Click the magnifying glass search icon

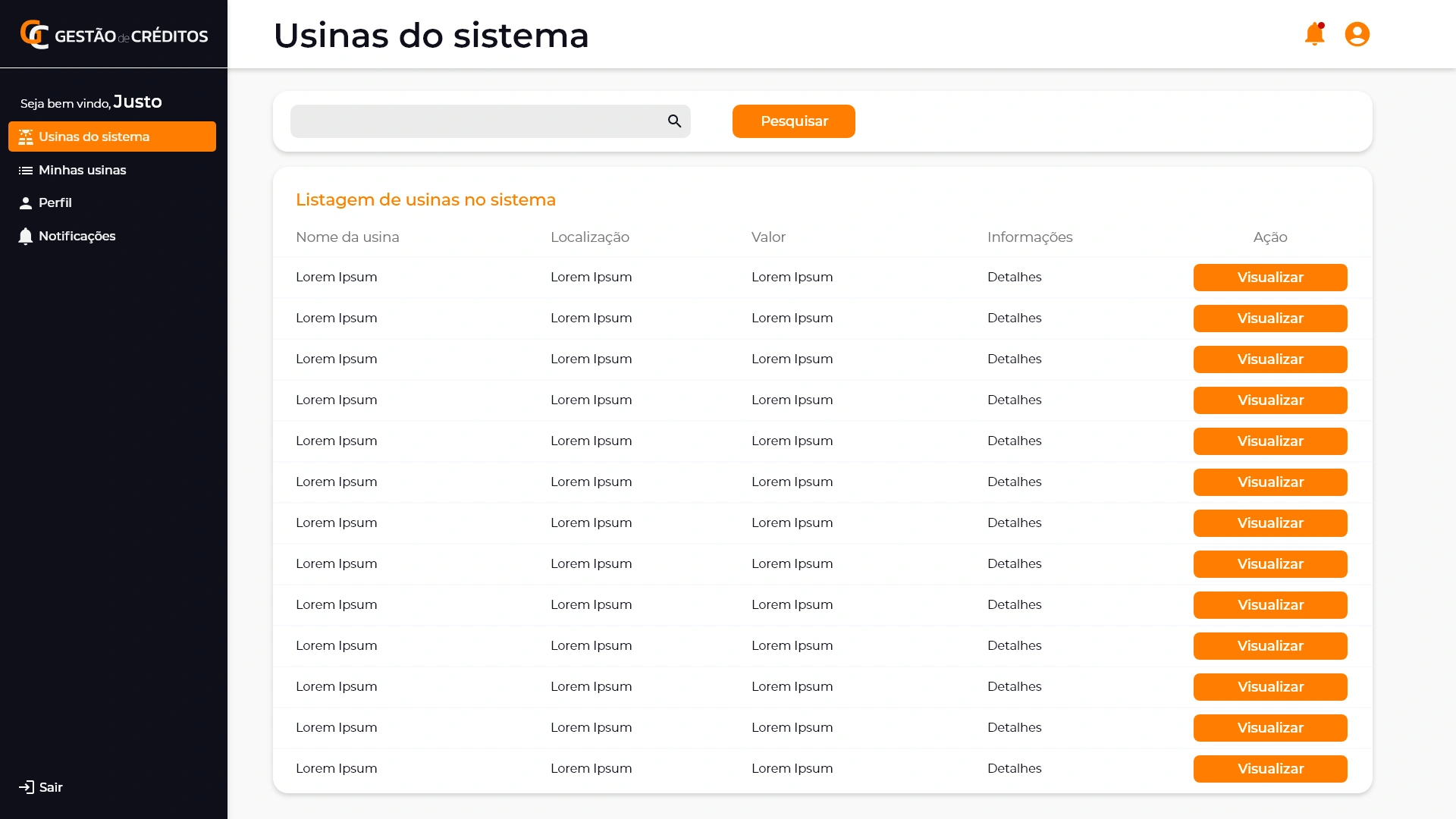[x=674, y=121]
